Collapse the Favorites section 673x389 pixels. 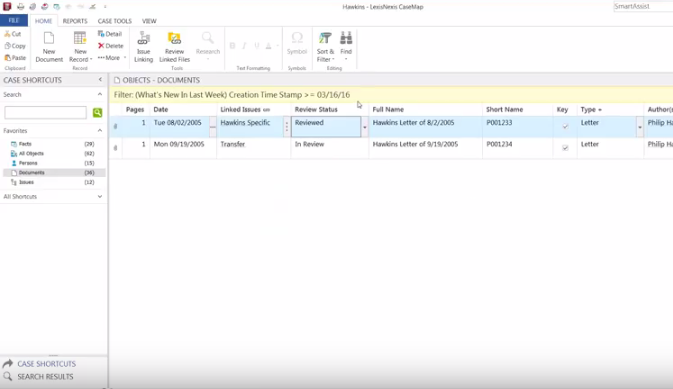tap(100, 131)
